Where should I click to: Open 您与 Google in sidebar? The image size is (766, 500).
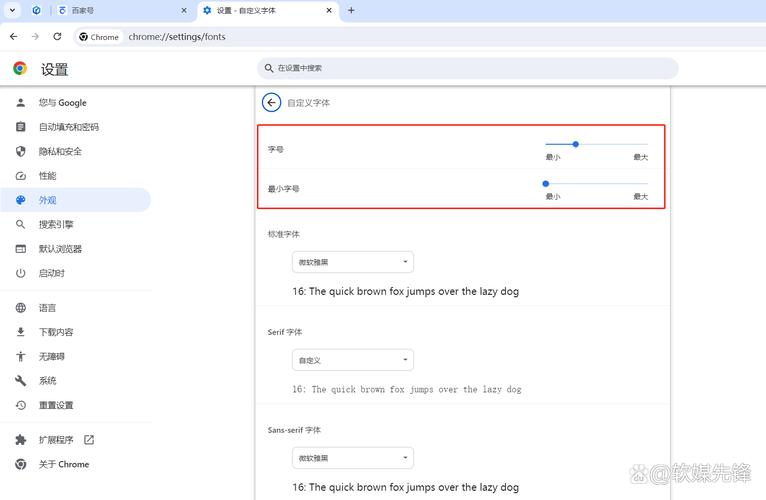[62, 103]
